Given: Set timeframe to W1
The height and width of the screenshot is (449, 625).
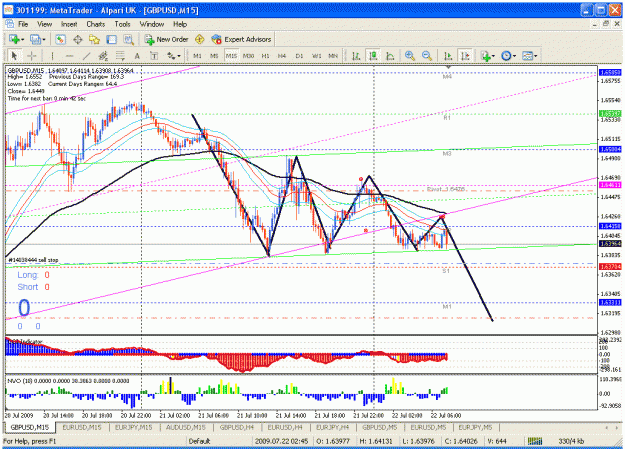Looking at the screenshot, I should pos(316,56).
